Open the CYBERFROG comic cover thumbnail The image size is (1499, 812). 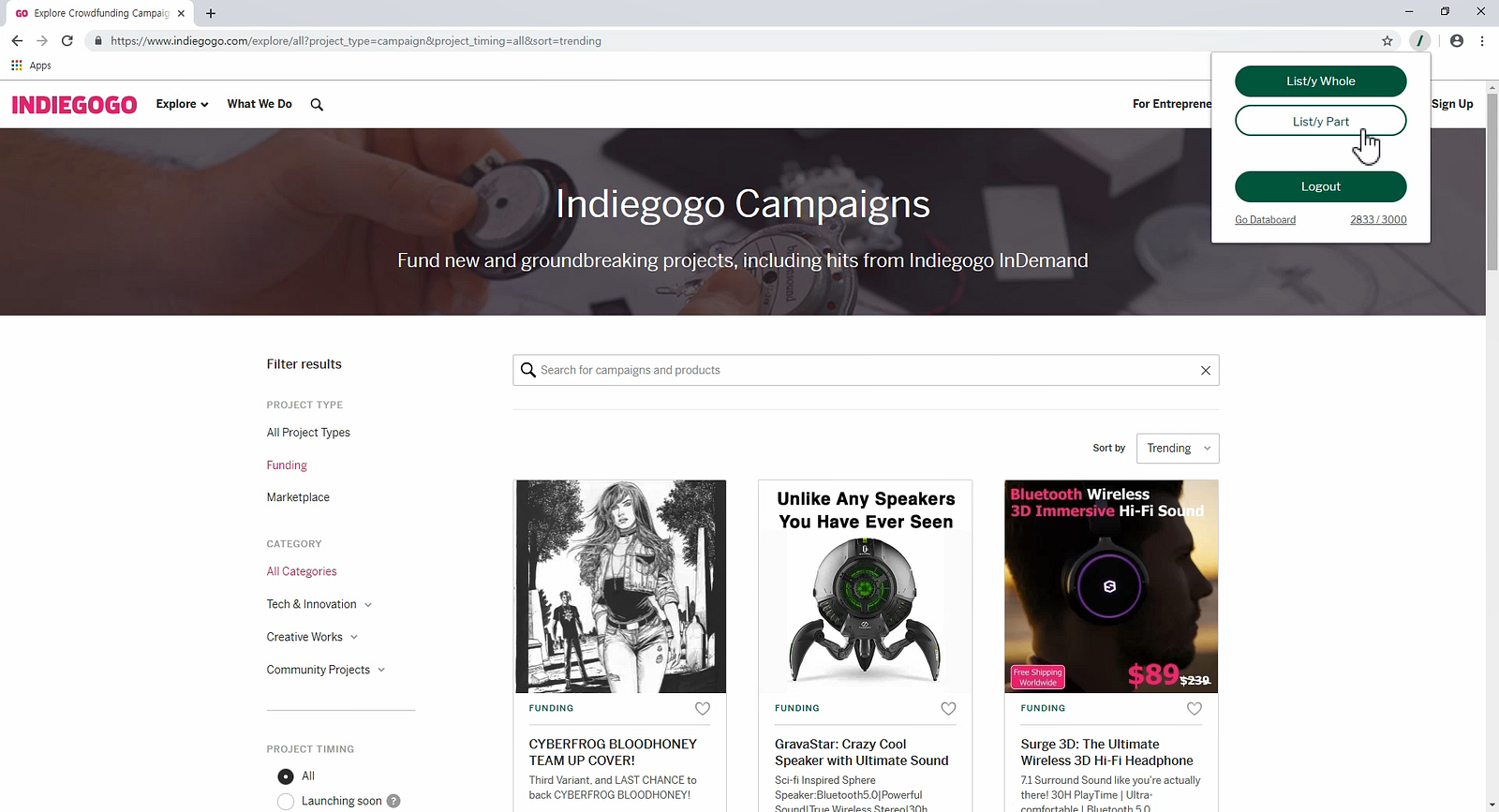621,587
